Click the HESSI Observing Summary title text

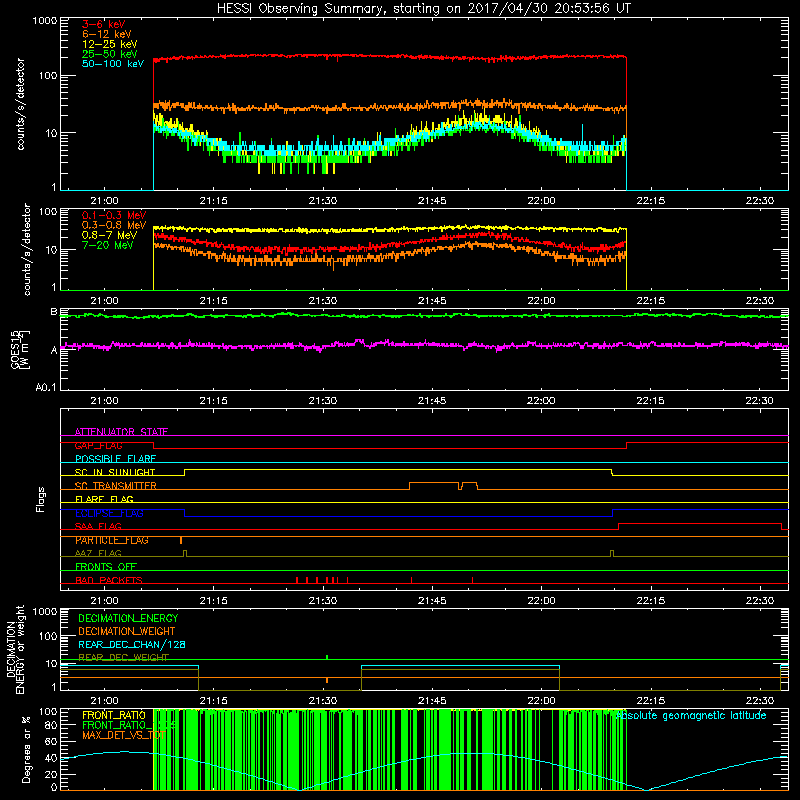(424, 8)
